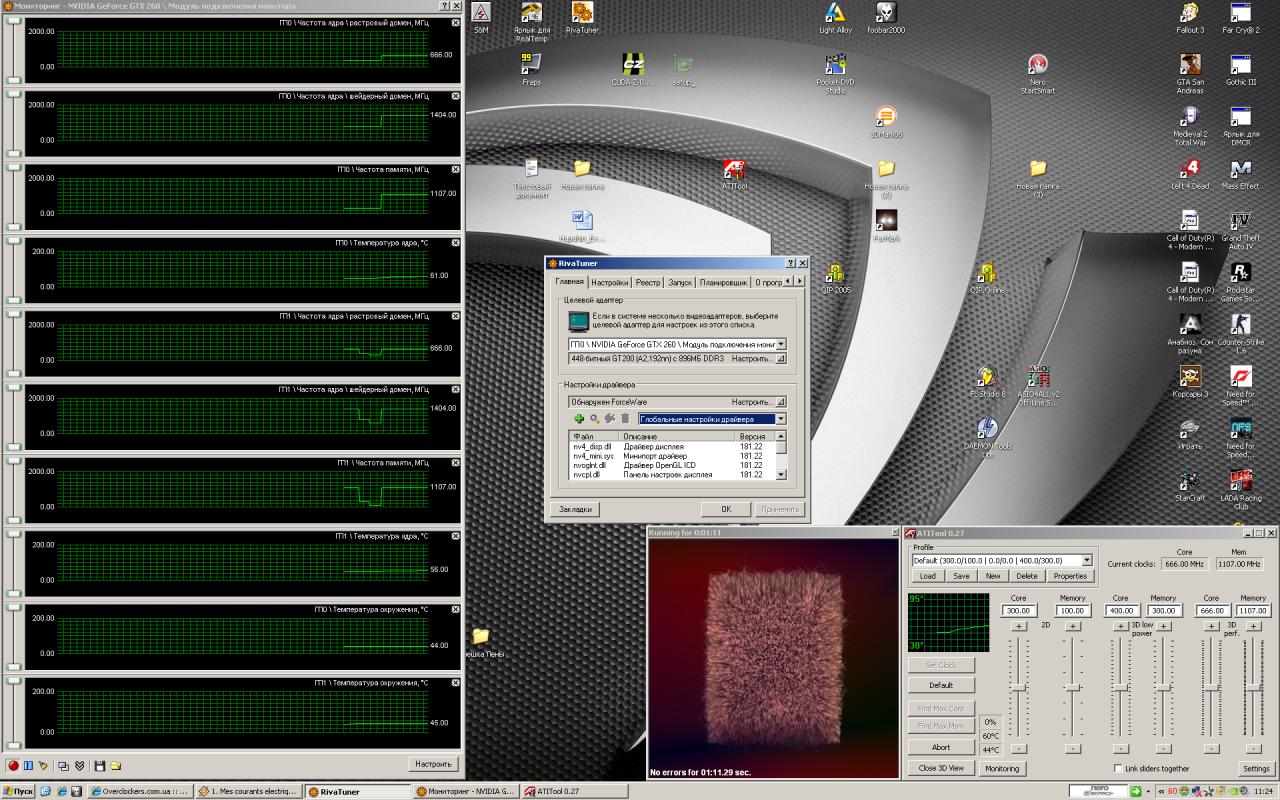Click the Пуск start button on the taskbar
Viewport: 1280px width, 800px height.
19,791
